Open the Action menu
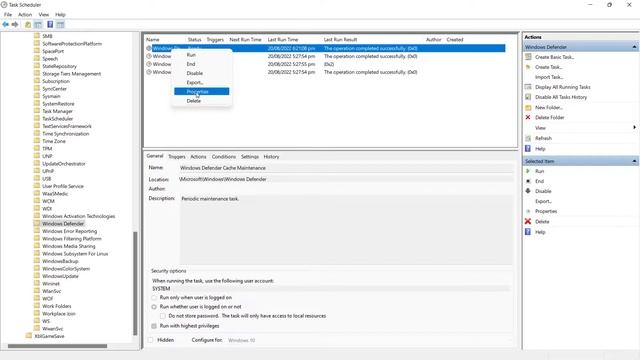 tap(25, 14)
